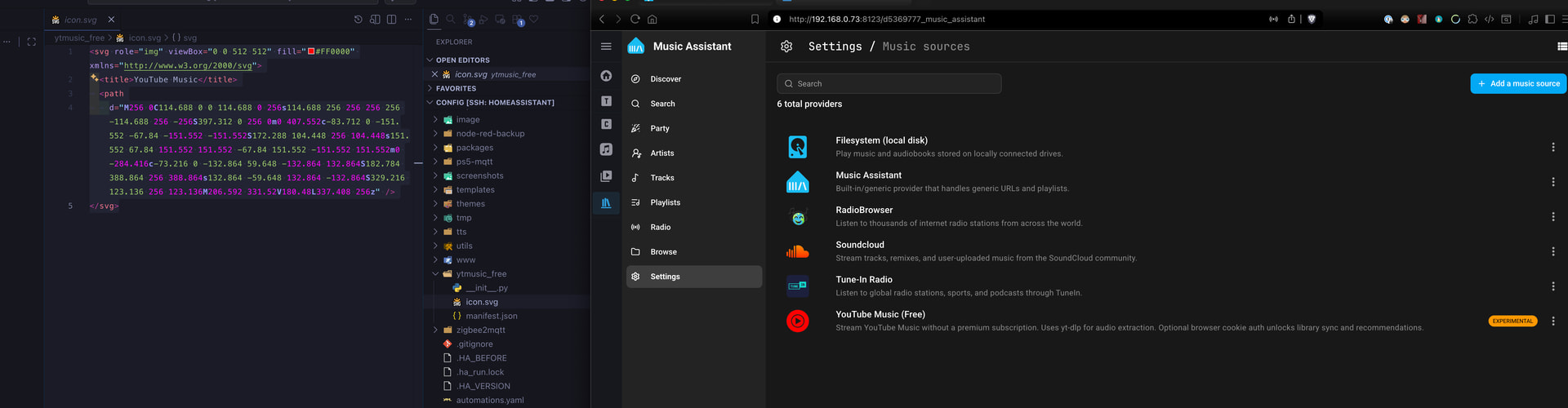Open automations.yaml in the explorer
Viewport: 1568px width, 408px height.
click(490, 400)
